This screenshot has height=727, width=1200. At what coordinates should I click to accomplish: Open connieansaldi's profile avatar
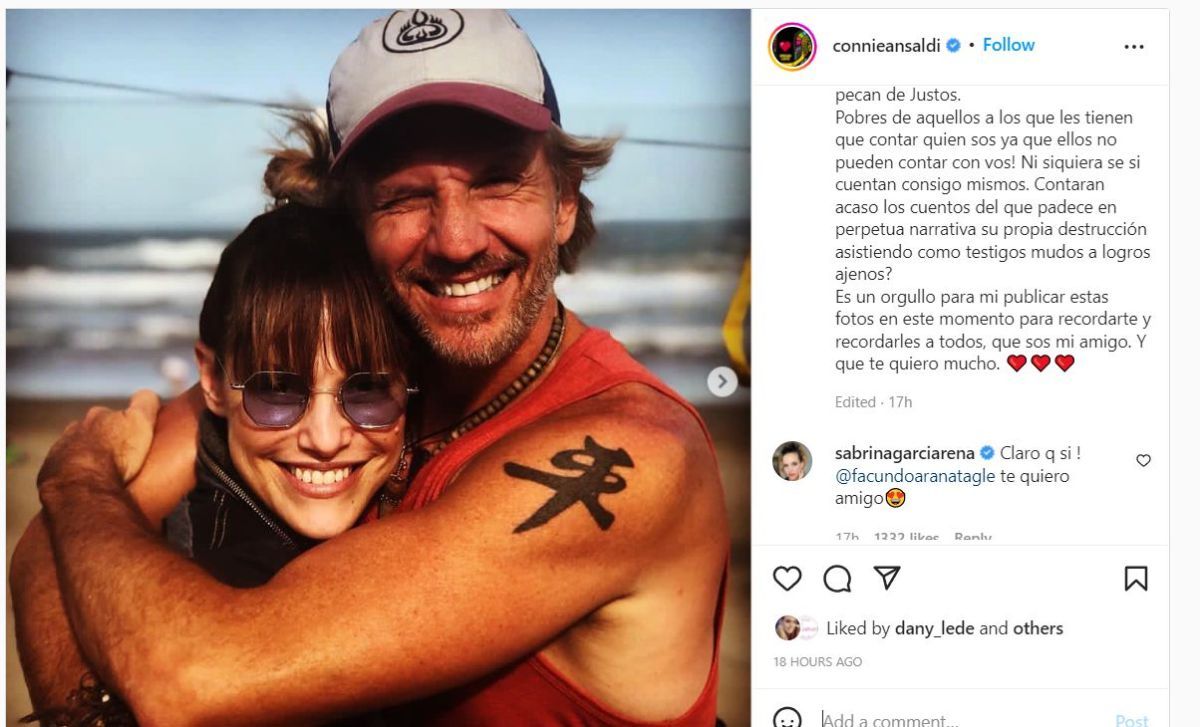pos(792,46)
